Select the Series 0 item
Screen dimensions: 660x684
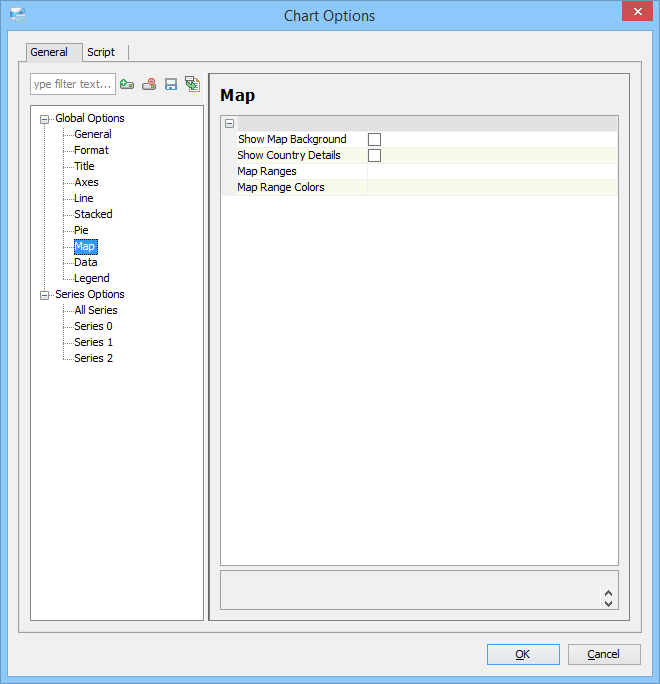(93, 326)
